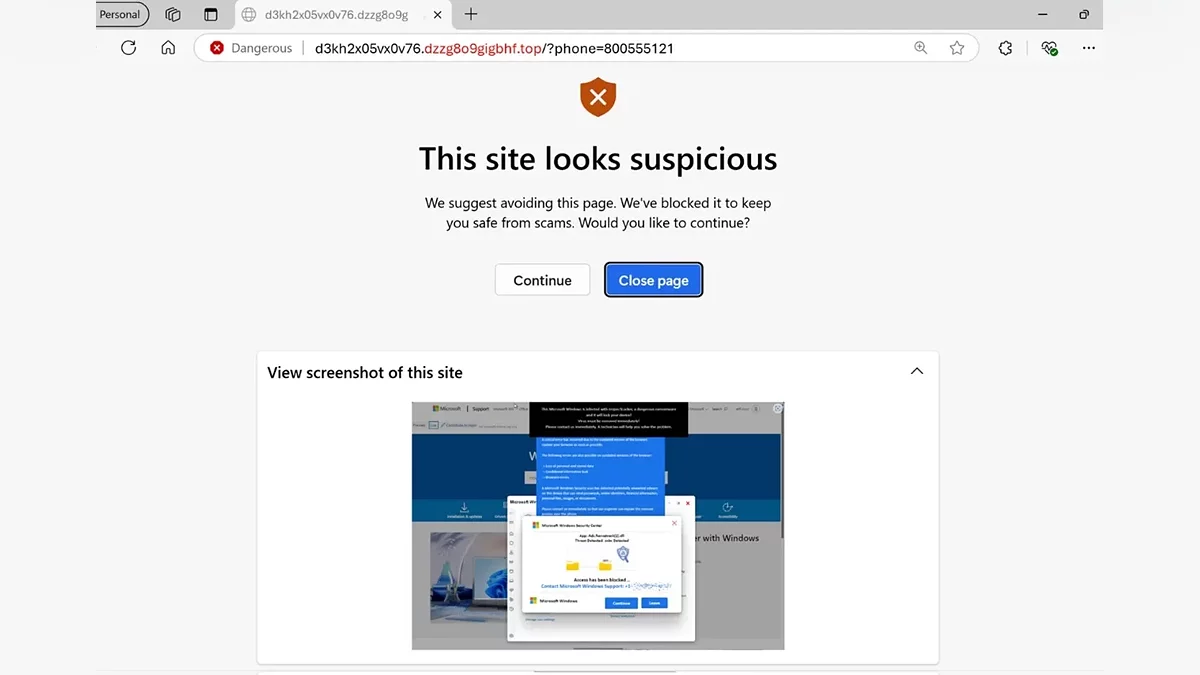The width and height of the screenshot is (1200, 675).
Task: Go to the Home page icon
Action: pyautogui.click(x=168, y=48)
